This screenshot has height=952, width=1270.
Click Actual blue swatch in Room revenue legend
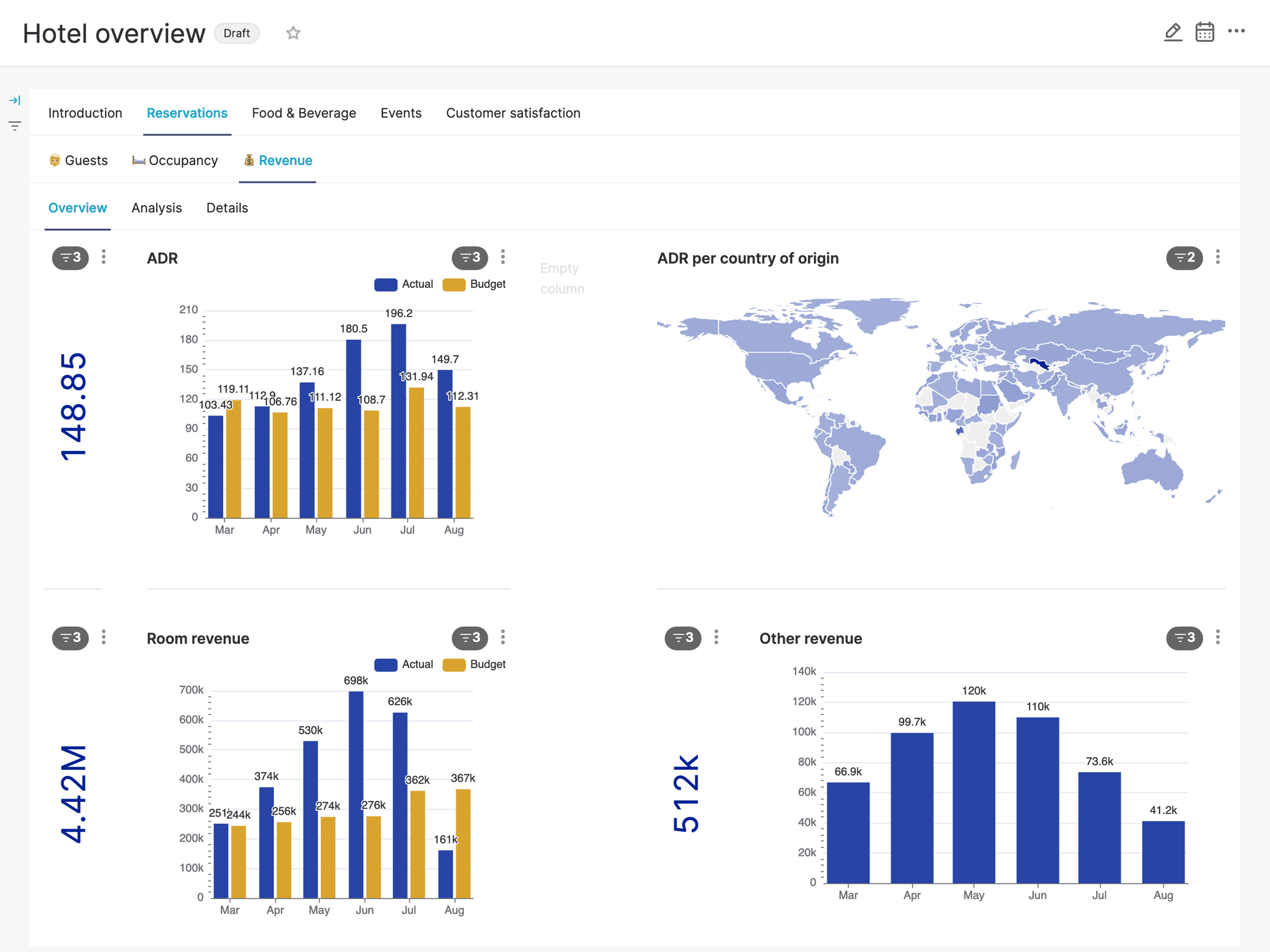point(385,664)
